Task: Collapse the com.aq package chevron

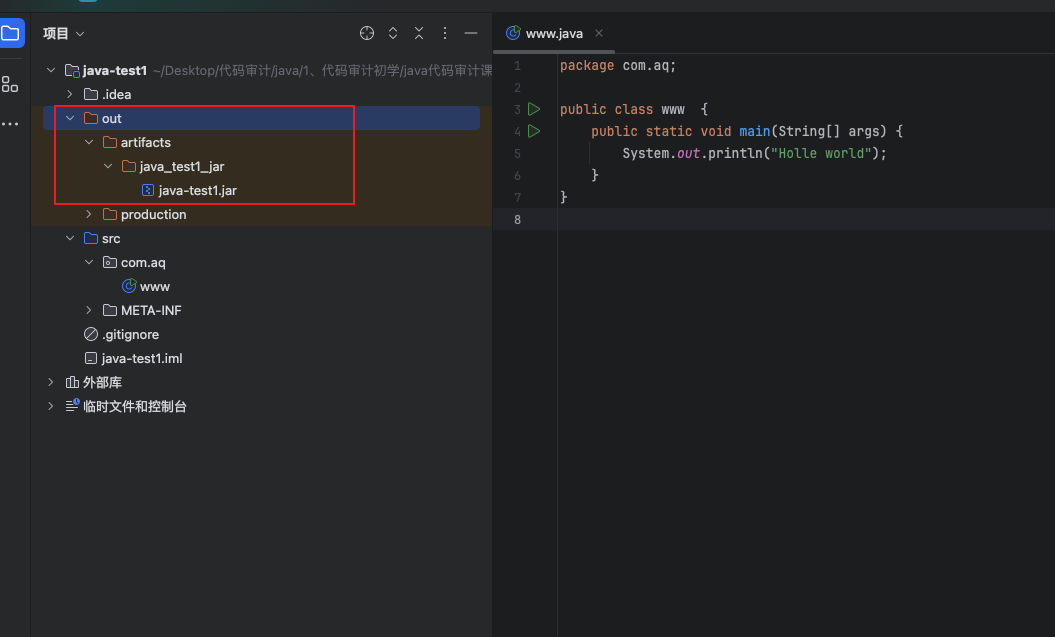Action: point(89,262)
